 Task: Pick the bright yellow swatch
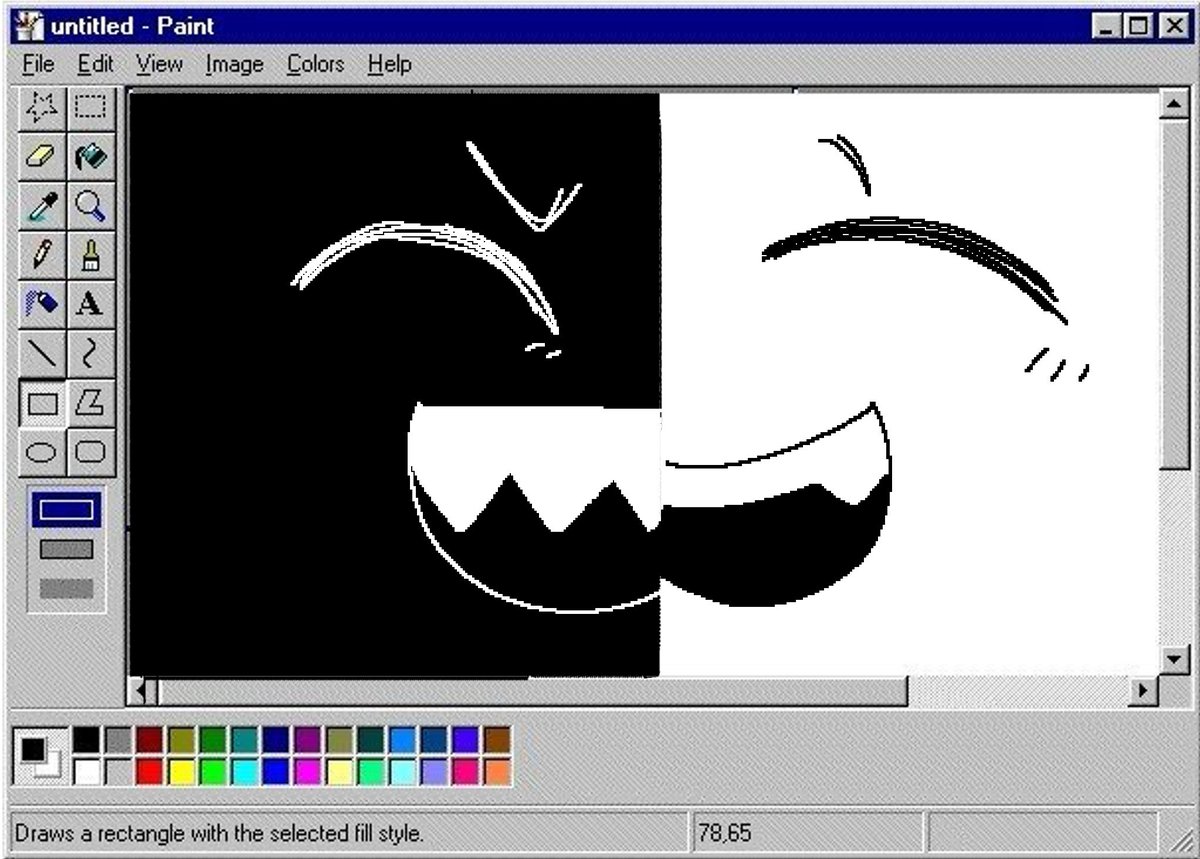(182, 771)
